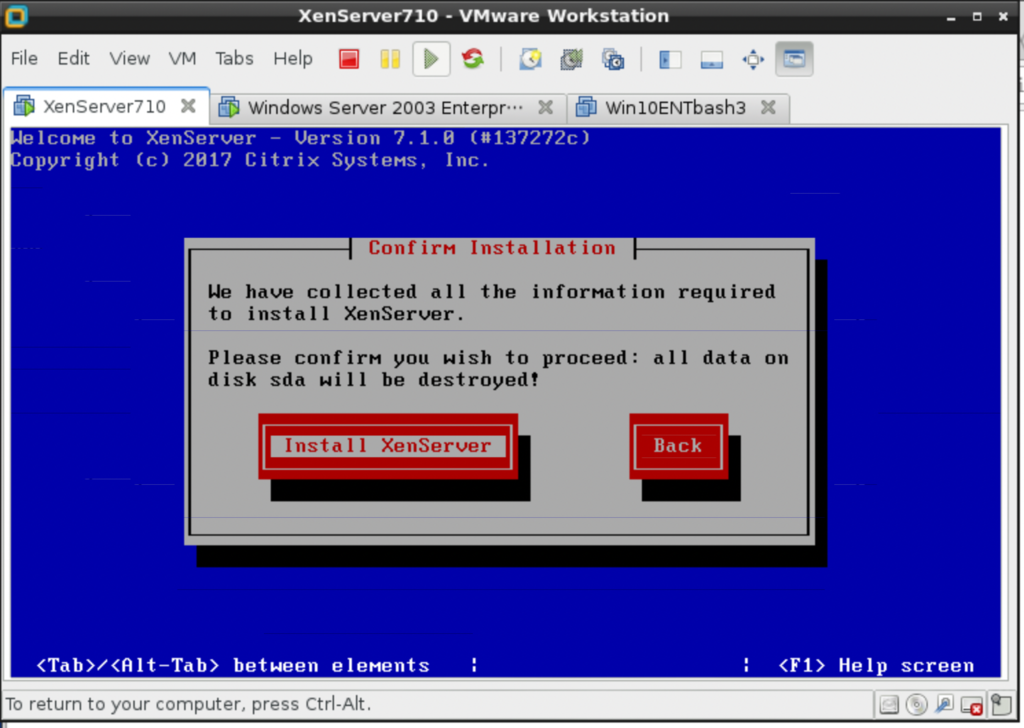Click the '<F1> Help screen' hint
Image resolution: width=1024 pixels, height=728 pixels.
[x=876, y=665]
